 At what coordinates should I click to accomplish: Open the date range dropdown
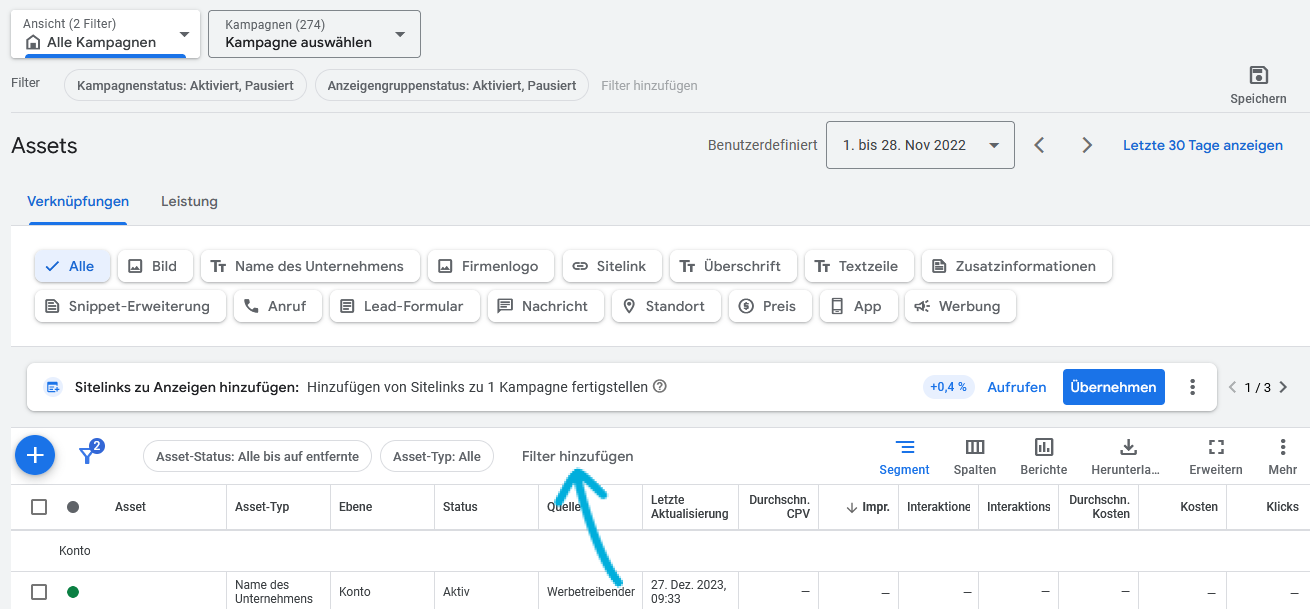(920, 145)
